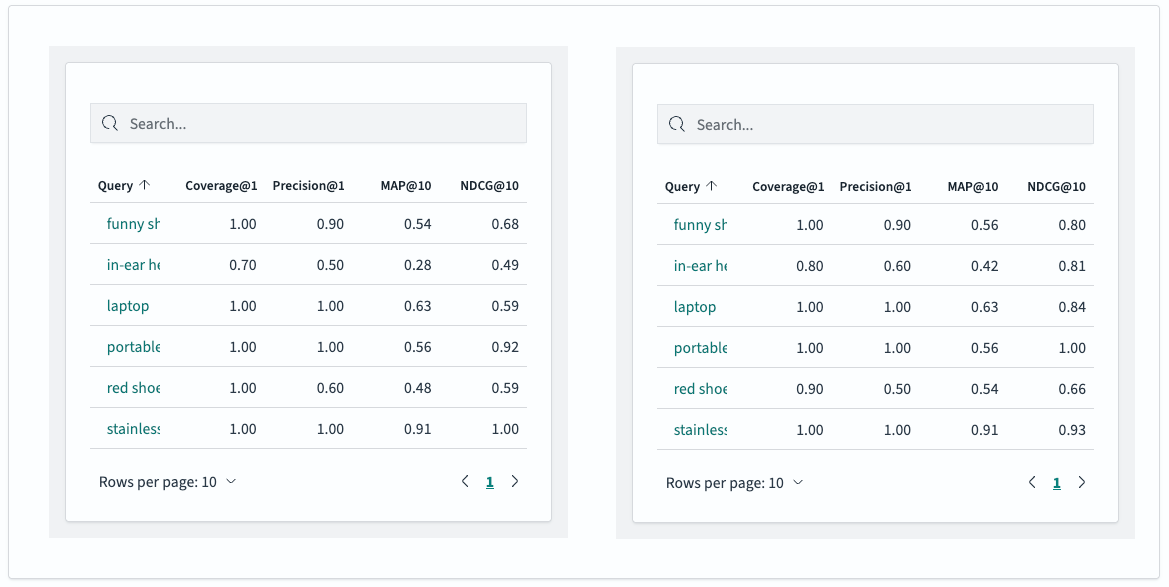Focus the right panel Search field

[x=875, y=124]
